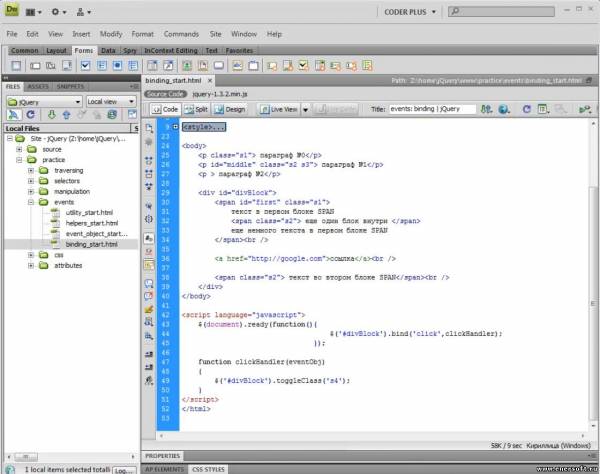The height and width of the screenshot is (474, 600).
Task: Open the jQuery site dropdown
Action: (44, 102)
